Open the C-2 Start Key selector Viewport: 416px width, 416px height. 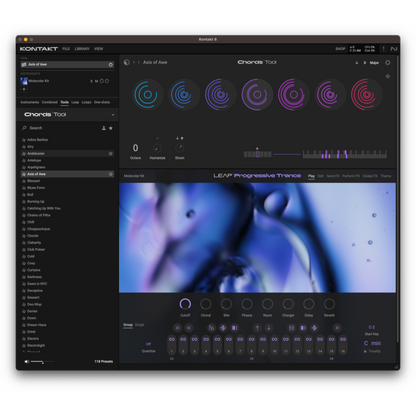372,327
